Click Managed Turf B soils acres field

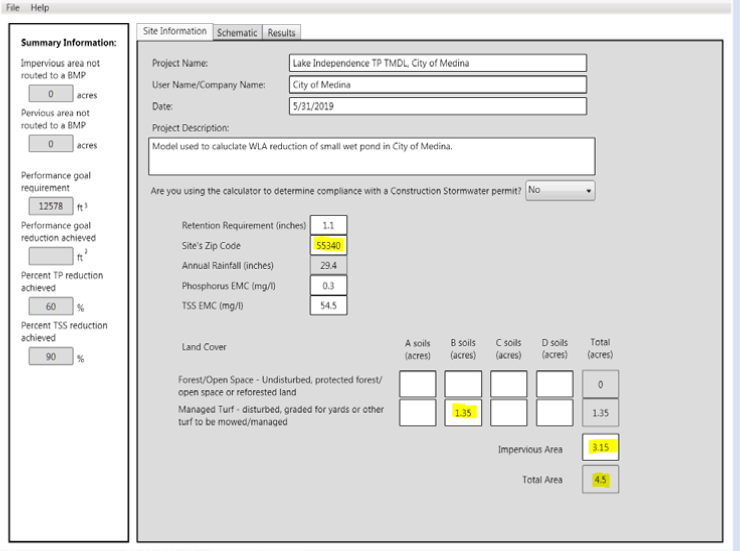click(x=463, y=410)
